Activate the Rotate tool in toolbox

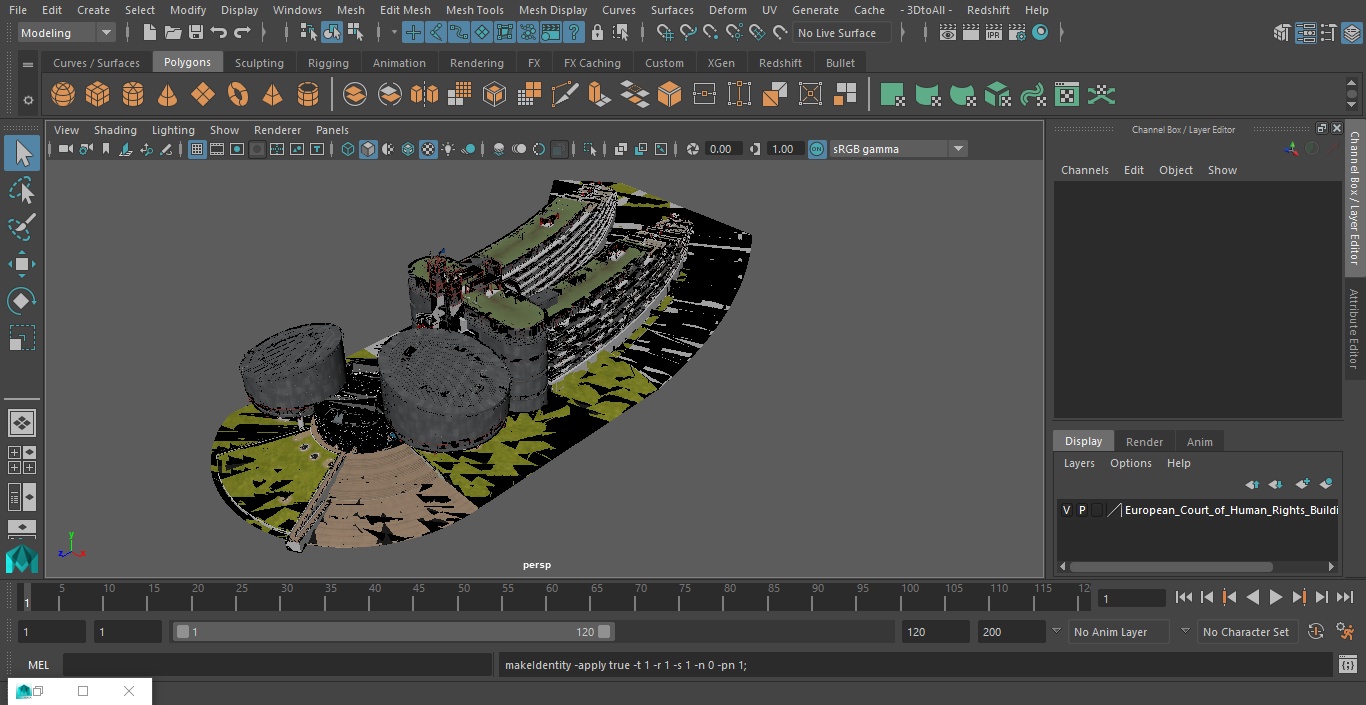(21, 301)
